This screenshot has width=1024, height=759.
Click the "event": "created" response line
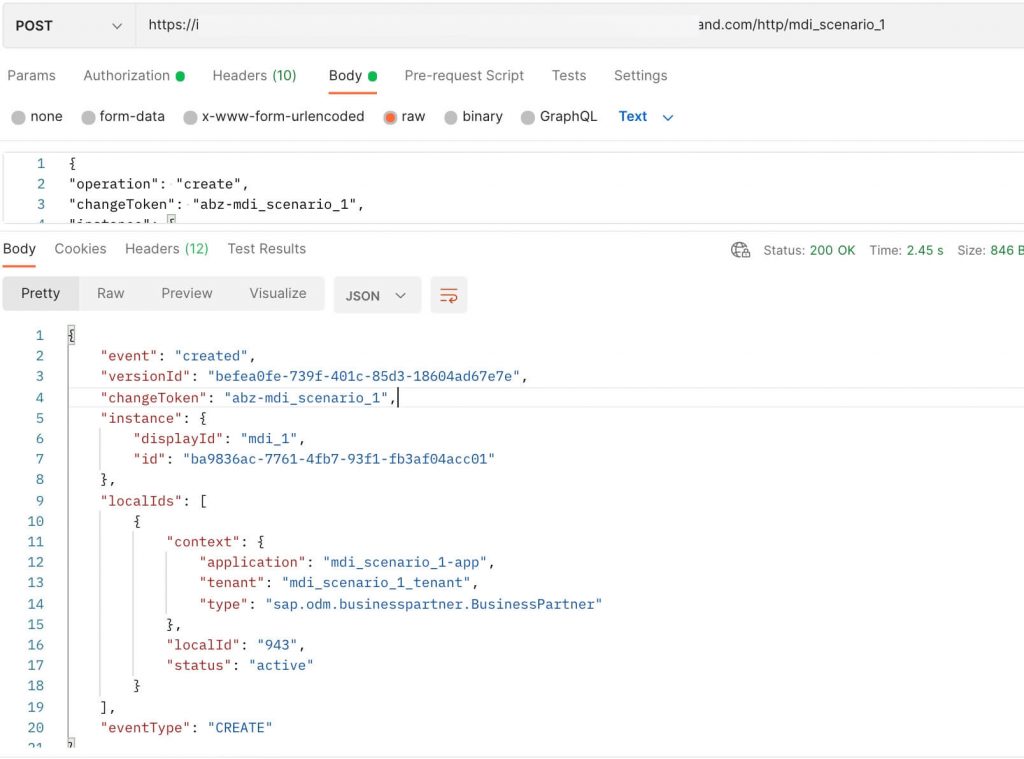(178, 356)
